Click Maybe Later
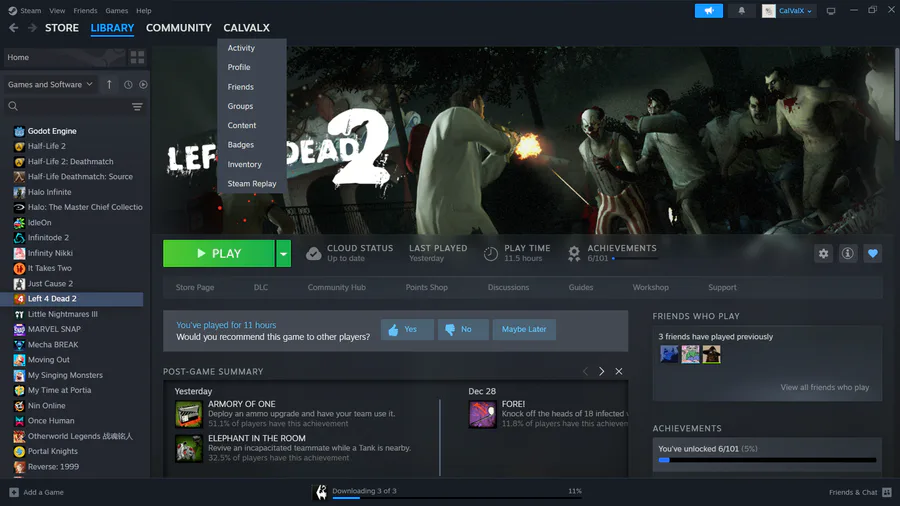The width and height of the screenshot is (900, 506). coord(524,329)
